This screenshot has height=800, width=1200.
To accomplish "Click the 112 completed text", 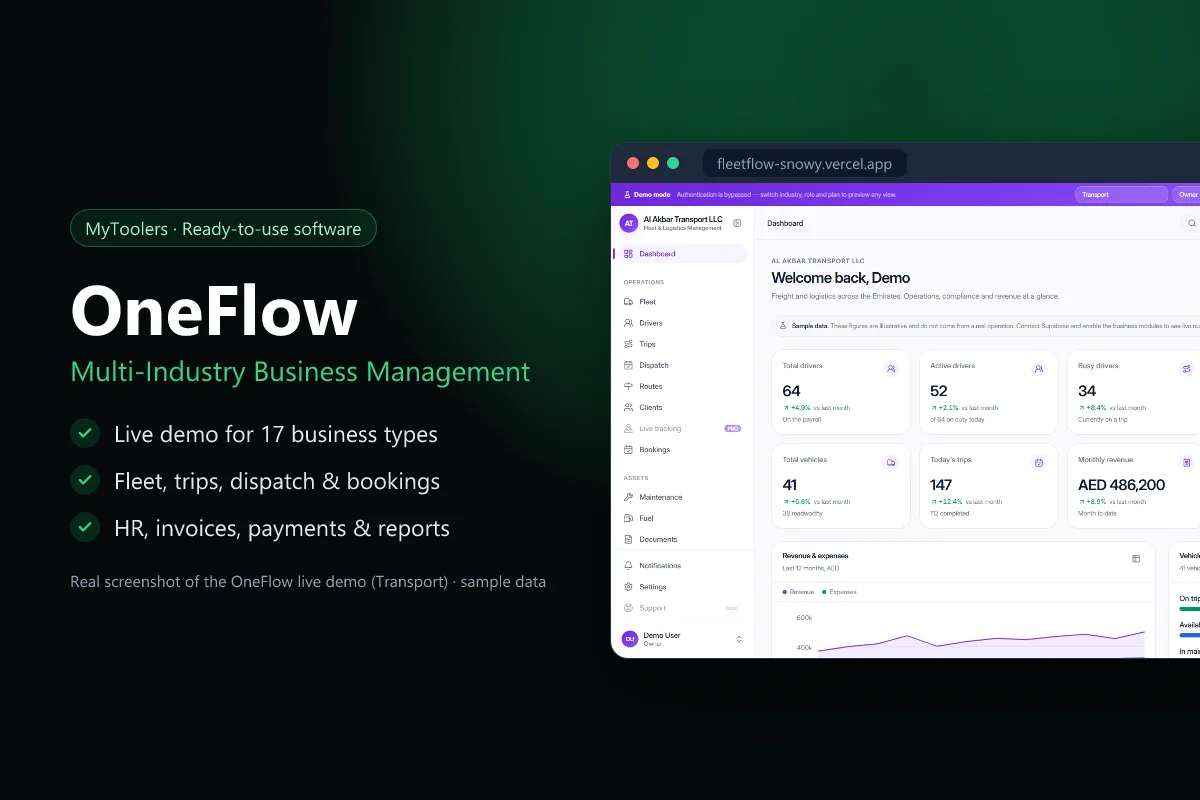I will click(948, 514).
